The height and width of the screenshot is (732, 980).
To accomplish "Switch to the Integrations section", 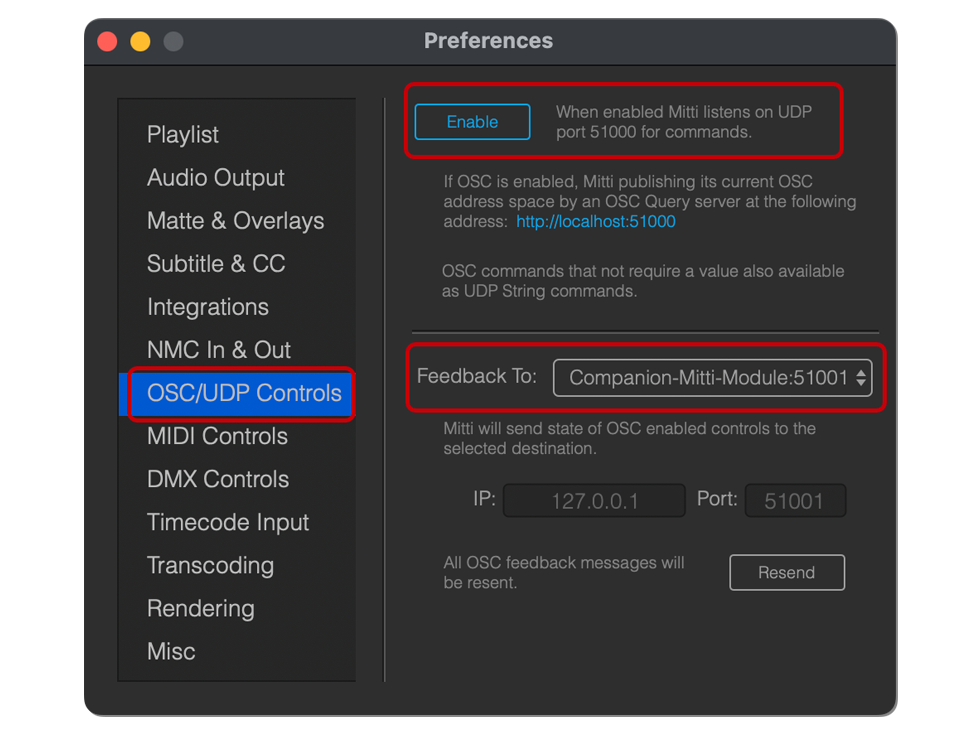I will 208,307.
